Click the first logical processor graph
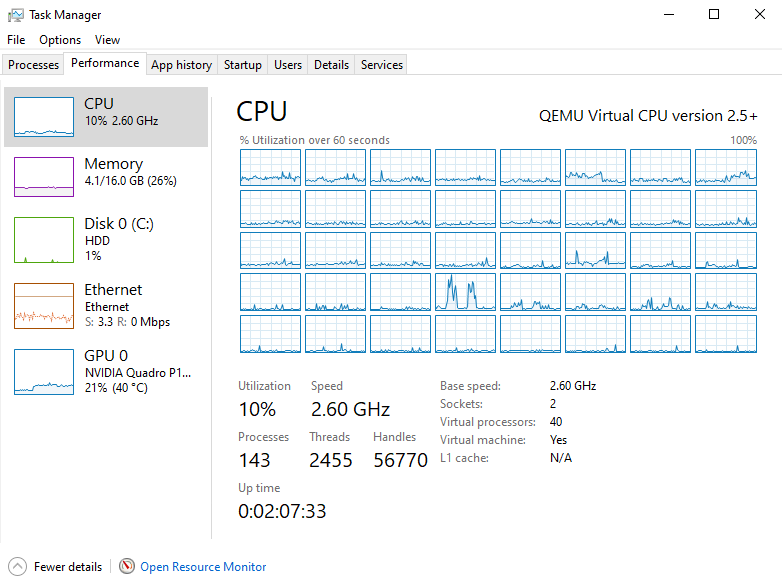 270,167
